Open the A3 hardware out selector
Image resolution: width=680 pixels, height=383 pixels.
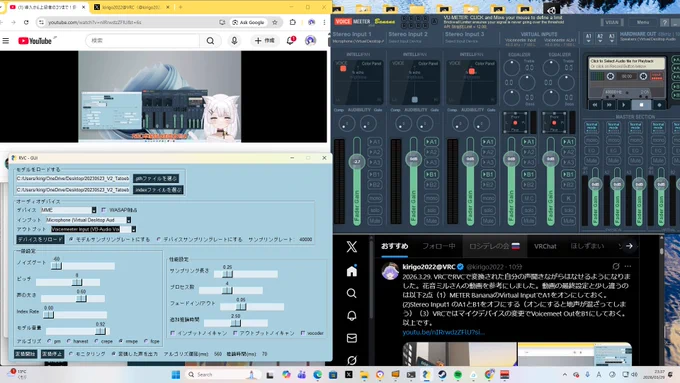(x=611, y=38)
